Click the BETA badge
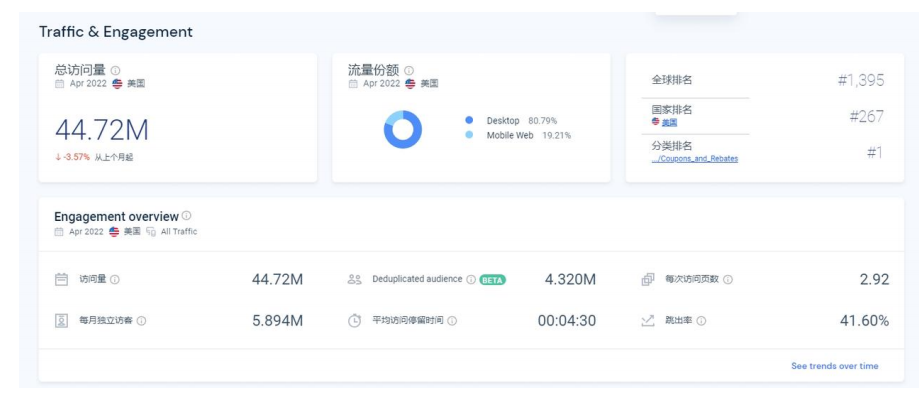This screenshot has height=403, width=919. 493,280
